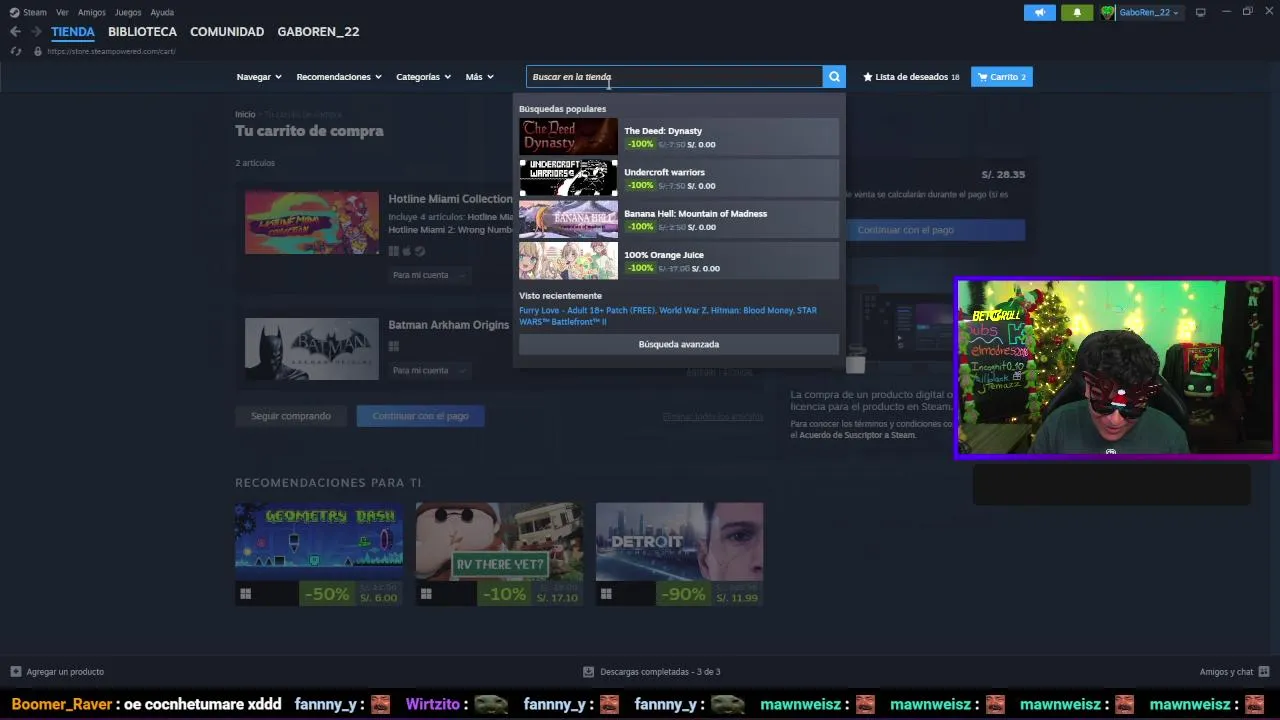Open the notifications bell
Viewport: 1280px width, 720px height.
[1077, 12]
